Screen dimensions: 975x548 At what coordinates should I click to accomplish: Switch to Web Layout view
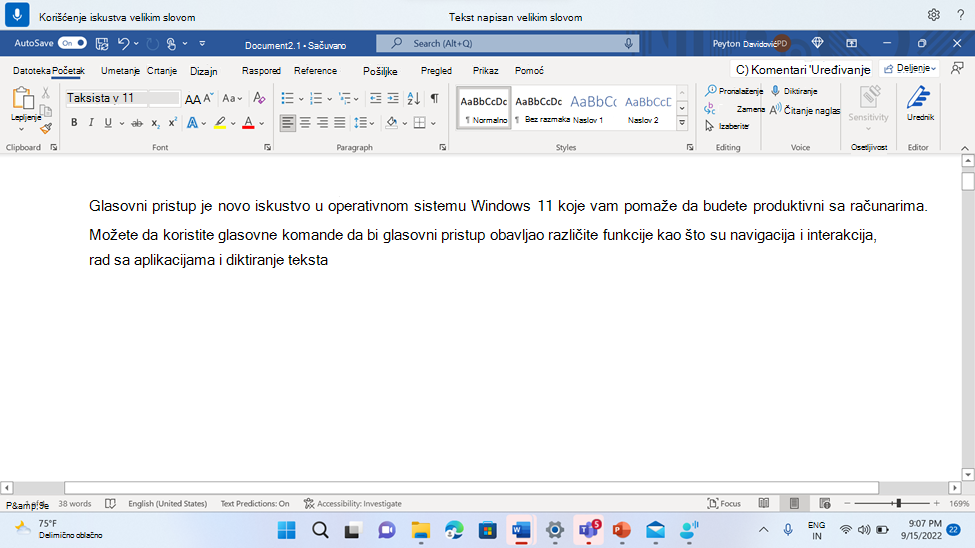tap(825, 503)
